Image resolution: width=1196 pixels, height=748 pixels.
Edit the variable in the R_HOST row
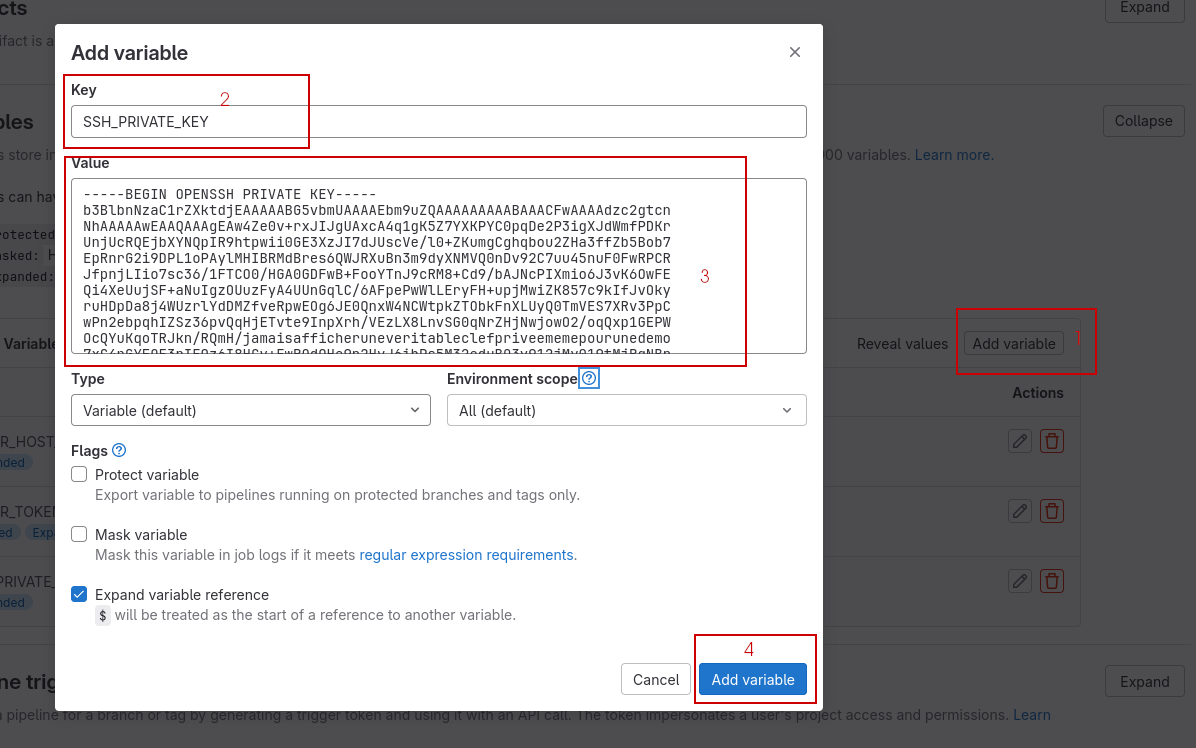point(1019,441)
